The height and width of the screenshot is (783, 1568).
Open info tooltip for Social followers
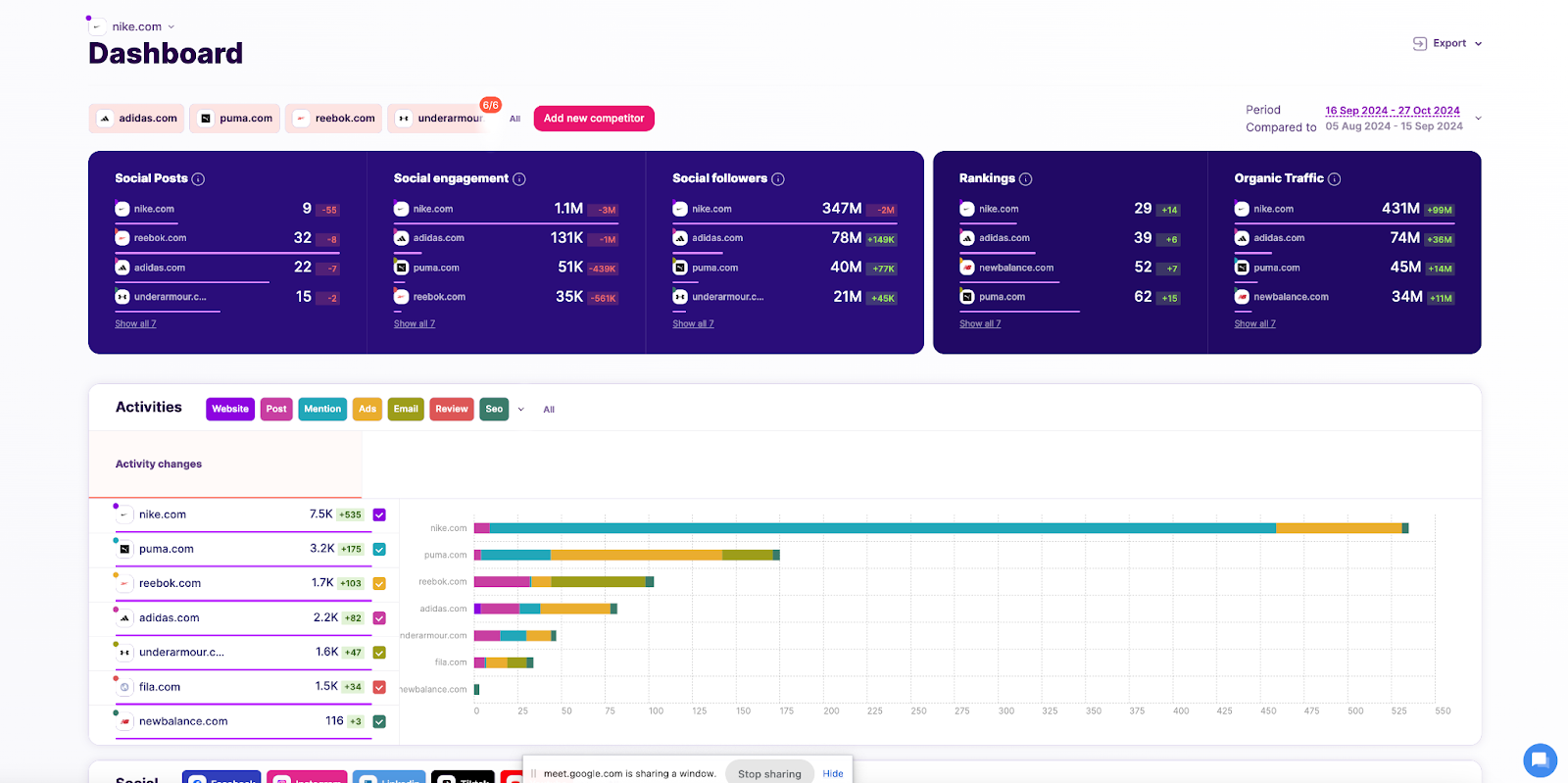(x=778, y=178)
